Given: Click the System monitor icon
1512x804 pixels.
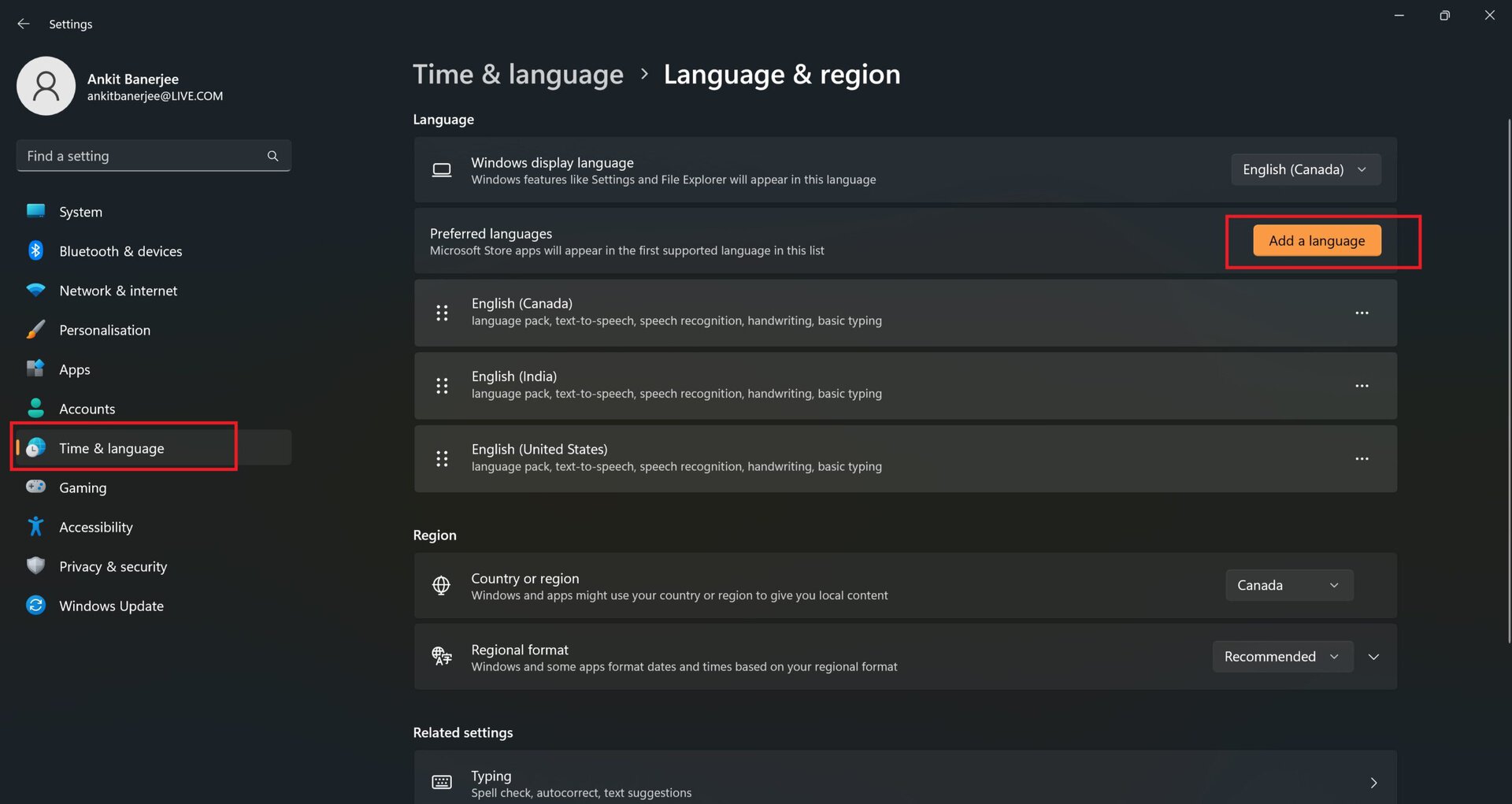Looking at the screenshot, I should pos(35,211).
